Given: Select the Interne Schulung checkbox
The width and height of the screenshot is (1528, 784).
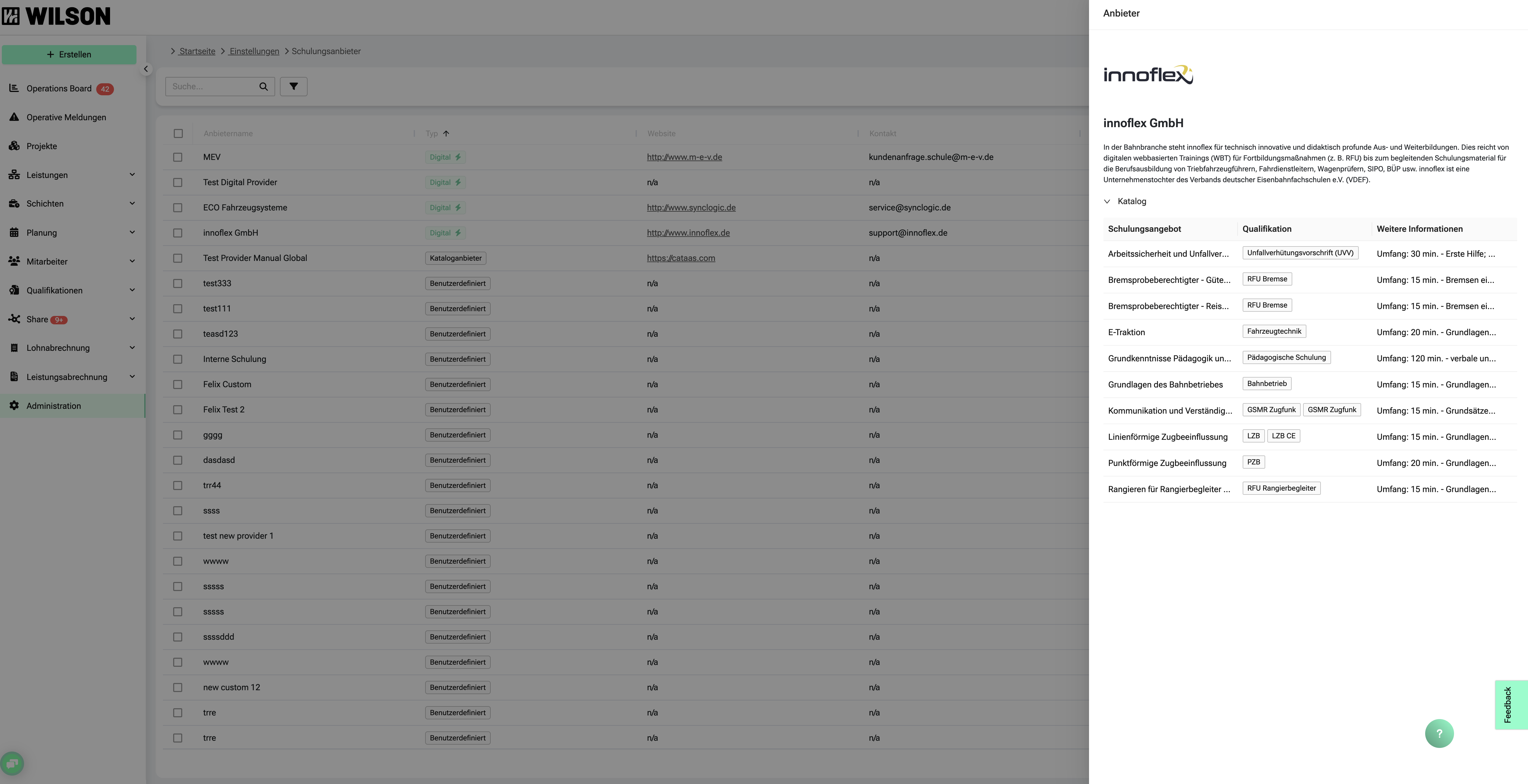Looking at the screenshot, I should 177,359.
